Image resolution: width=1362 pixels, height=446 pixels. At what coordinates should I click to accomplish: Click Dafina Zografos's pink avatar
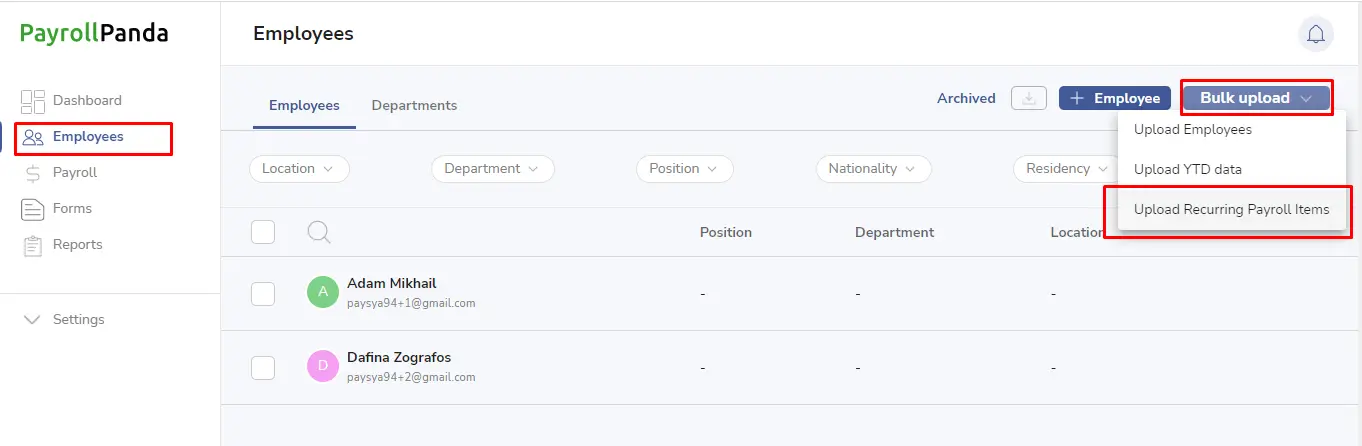click(323, 366)
